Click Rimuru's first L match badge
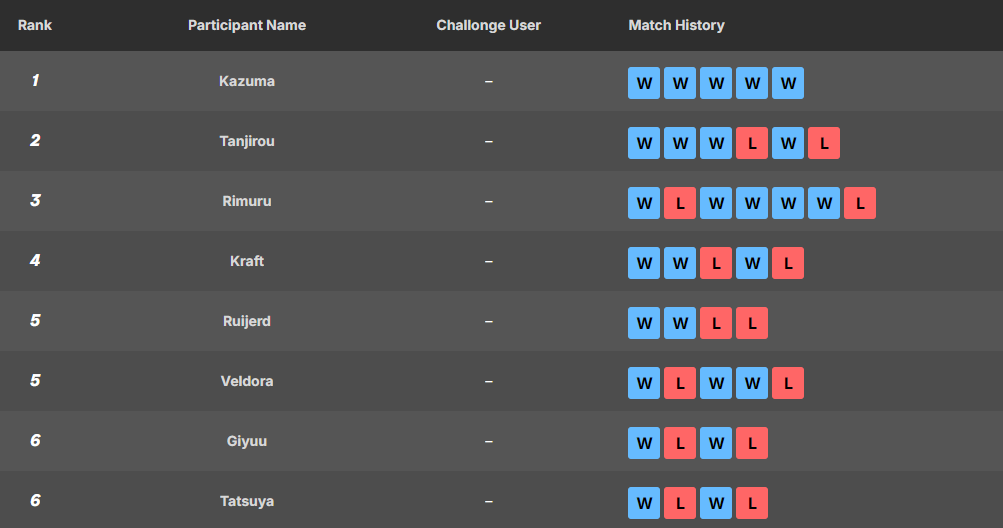The width and height of the screenshot is (1003, 528). click(680, 203)
